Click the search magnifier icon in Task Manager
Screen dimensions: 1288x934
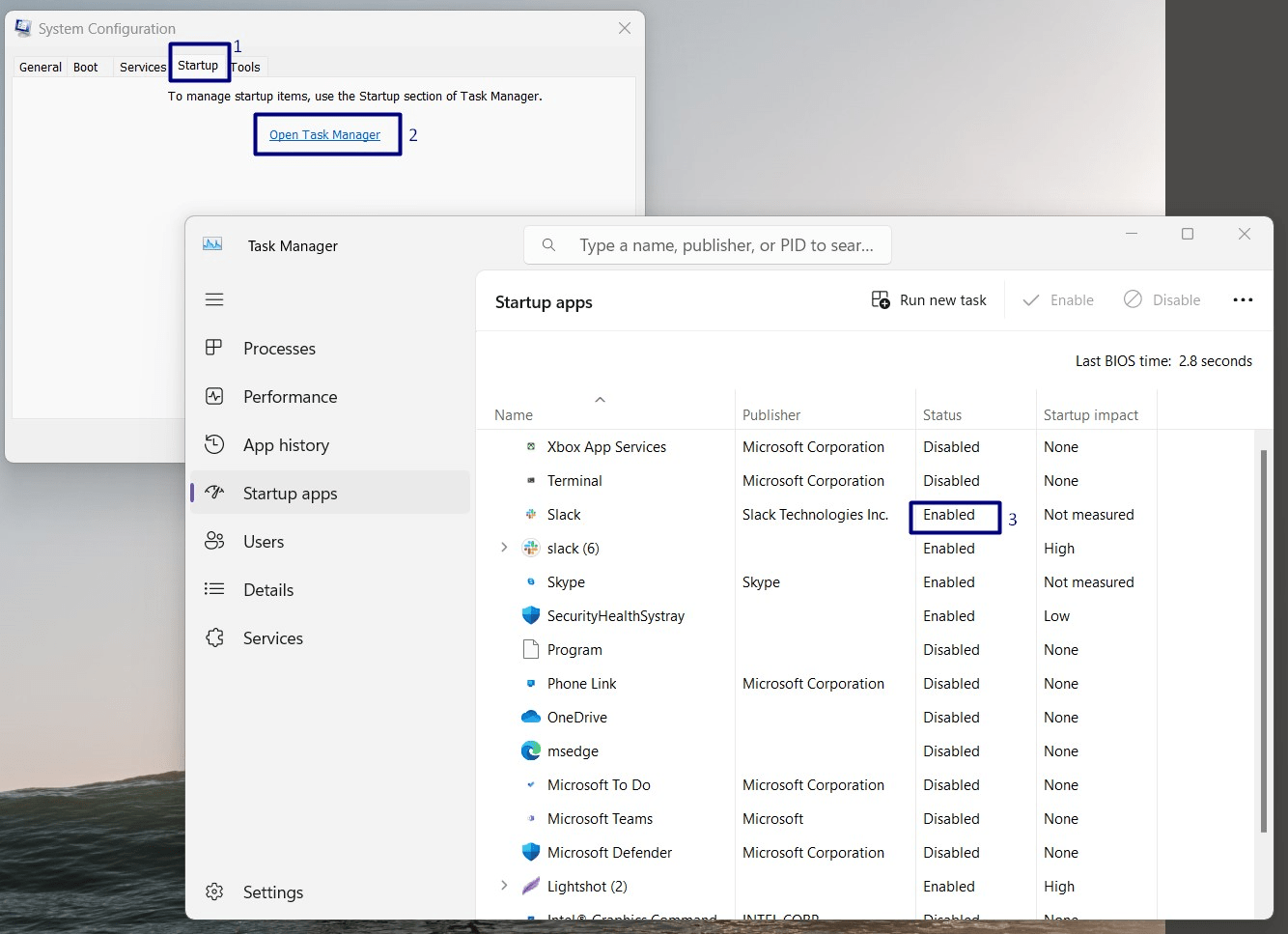[x=548, y=245]
